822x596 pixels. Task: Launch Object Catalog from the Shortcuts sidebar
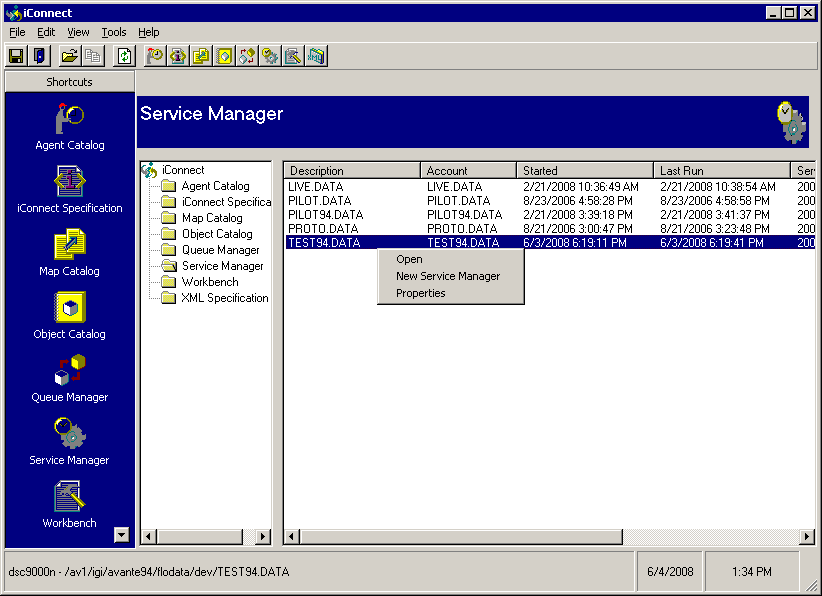point(70,309)
